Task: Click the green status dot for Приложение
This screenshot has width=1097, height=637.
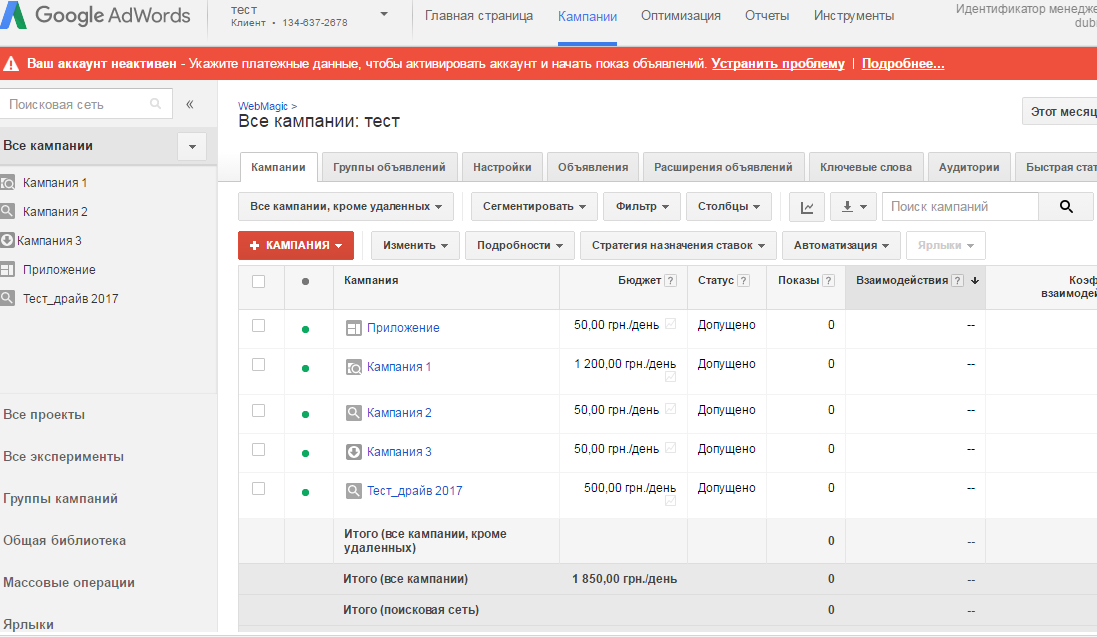Action: coord(305,328)
